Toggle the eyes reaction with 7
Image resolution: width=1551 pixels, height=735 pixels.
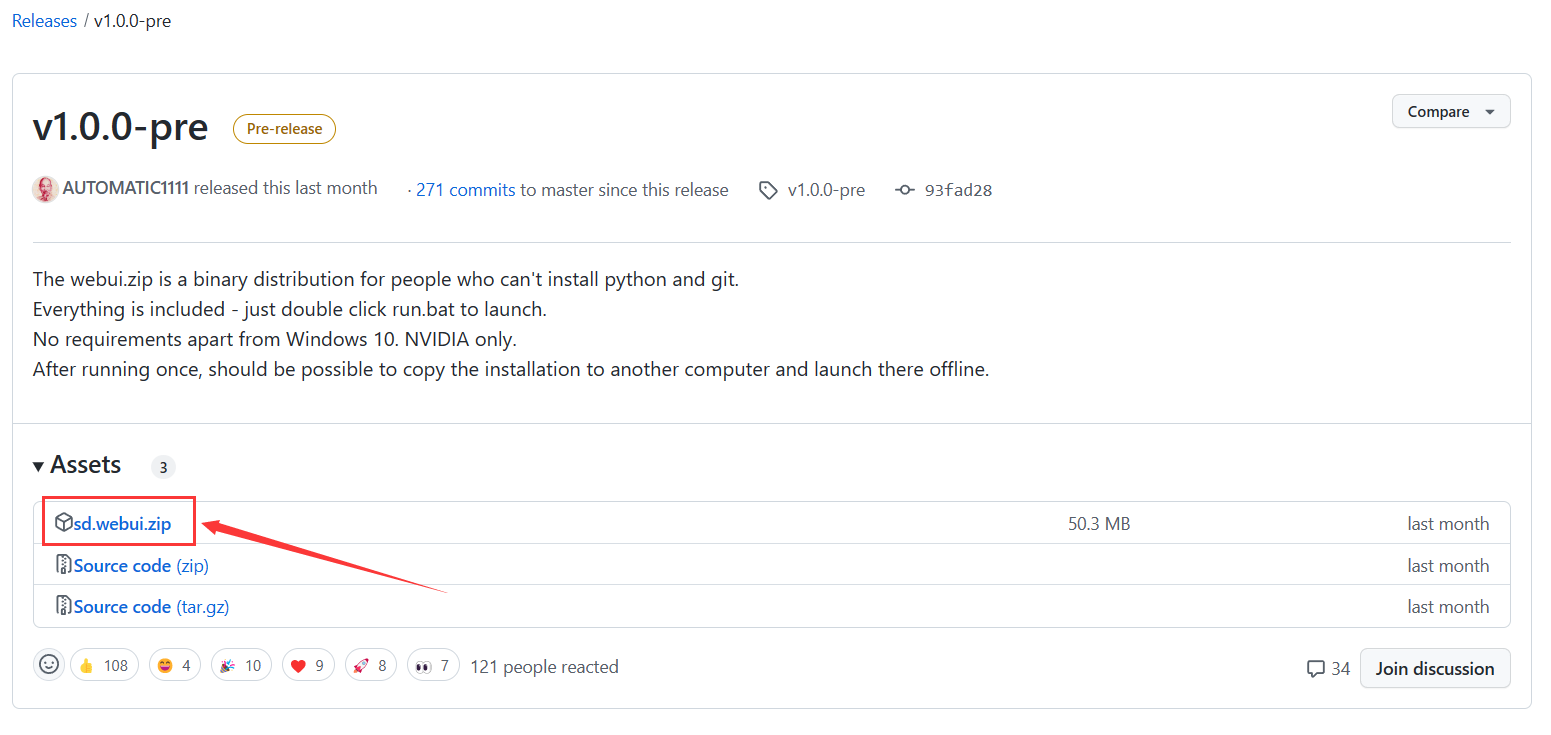(x=433, y=665)
